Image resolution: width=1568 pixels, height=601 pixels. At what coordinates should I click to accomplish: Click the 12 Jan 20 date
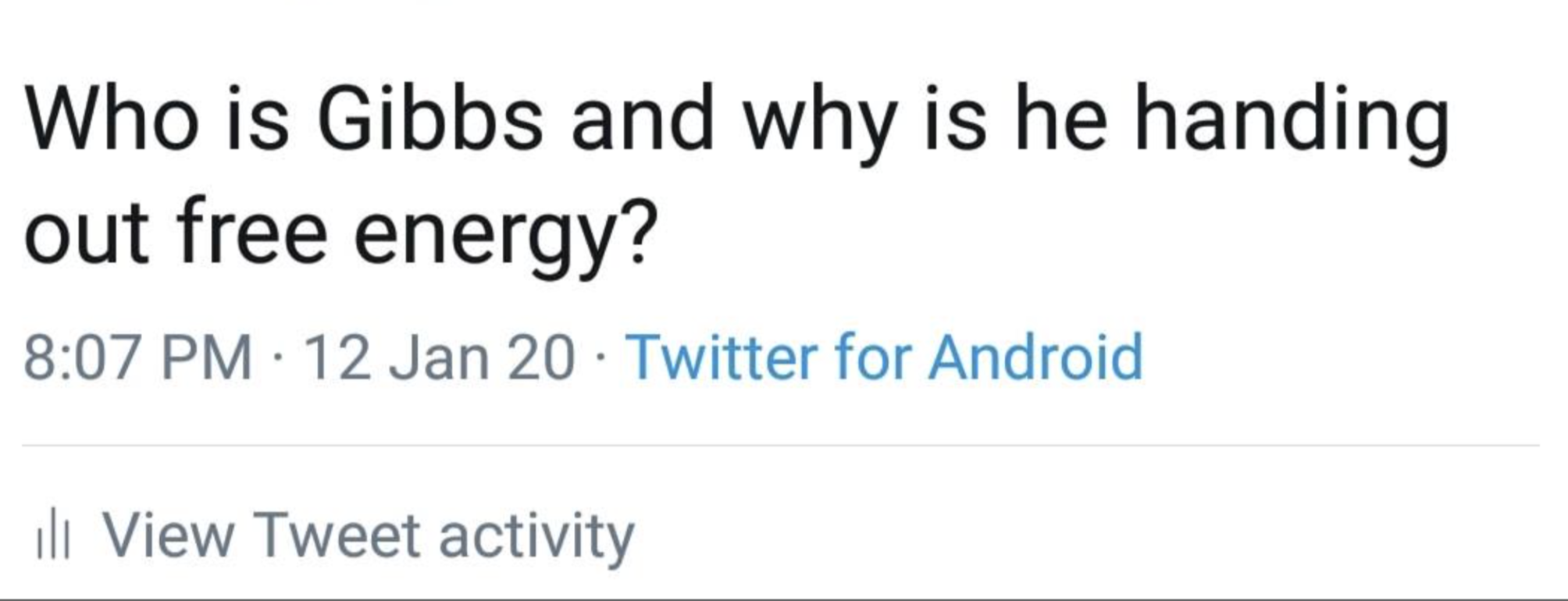pos(441,357)
